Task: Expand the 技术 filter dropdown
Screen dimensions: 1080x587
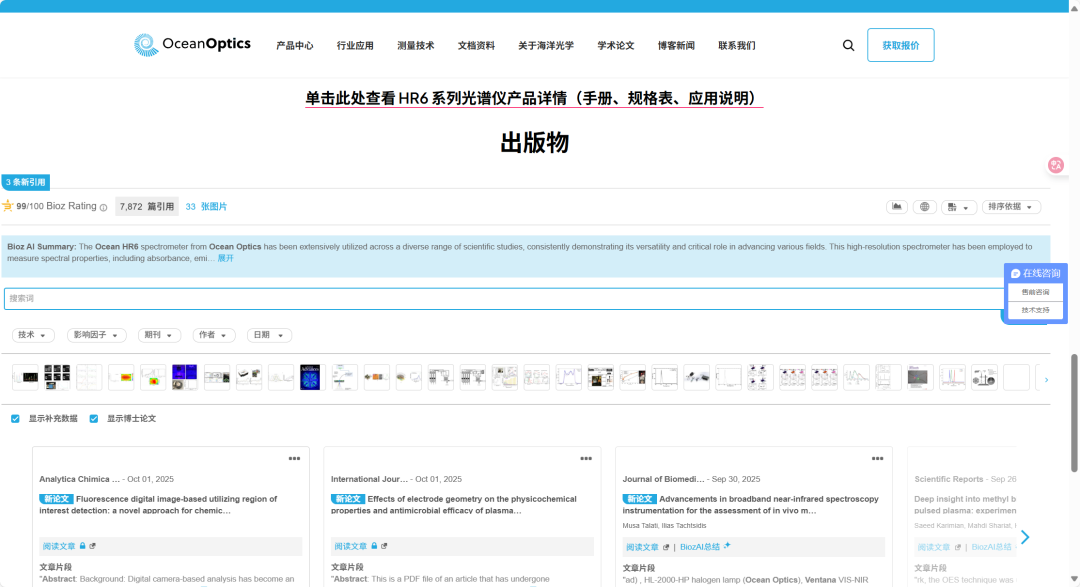Action: tap(33, 334)
